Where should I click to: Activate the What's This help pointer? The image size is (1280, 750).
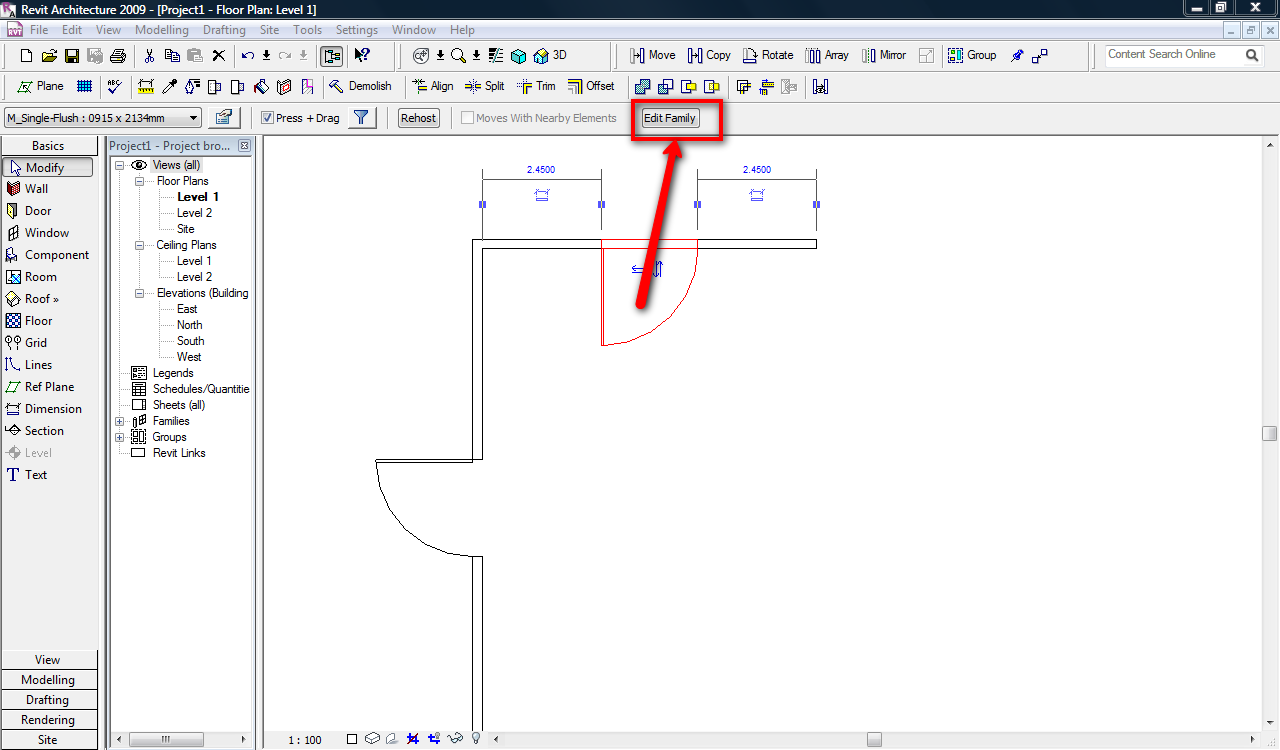point(362,56)
